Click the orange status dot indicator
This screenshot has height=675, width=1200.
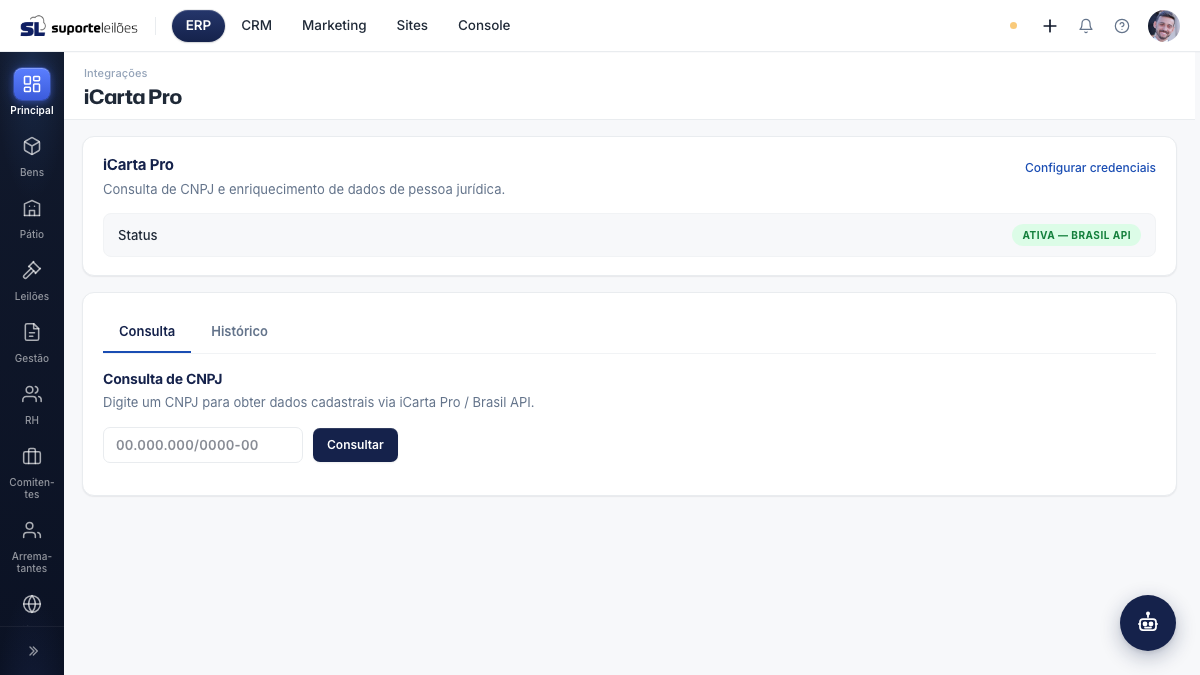tap(1013, 26)
